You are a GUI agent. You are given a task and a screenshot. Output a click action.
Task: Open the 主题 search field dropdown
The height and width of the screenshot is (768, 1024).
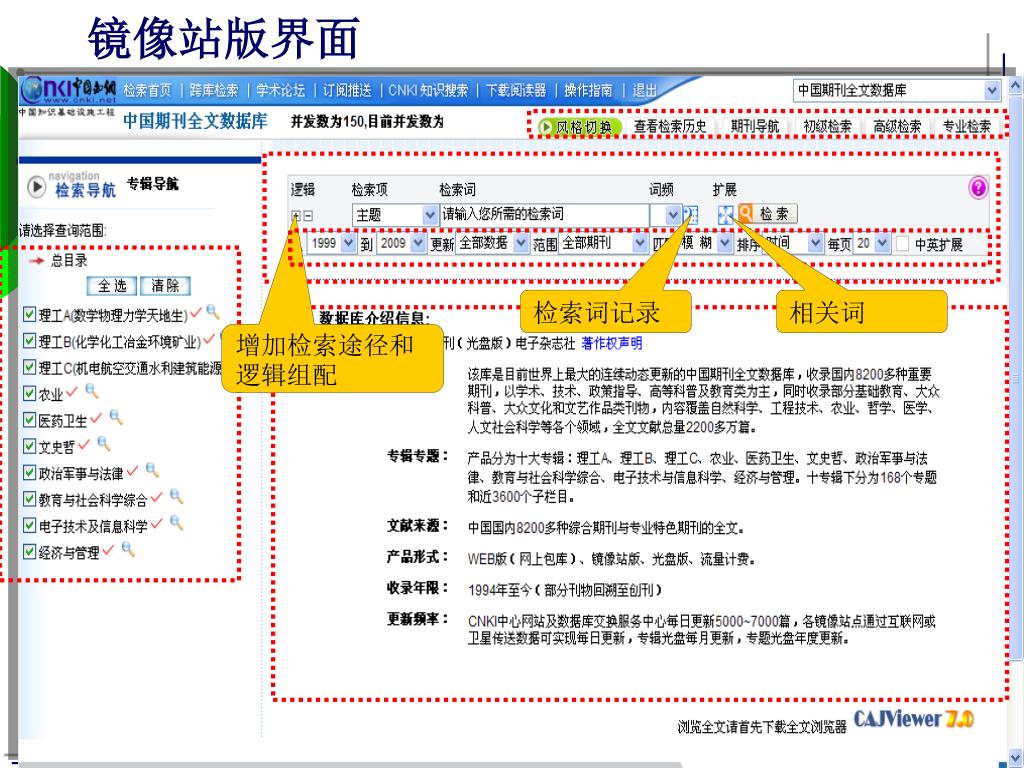(395, 215)
